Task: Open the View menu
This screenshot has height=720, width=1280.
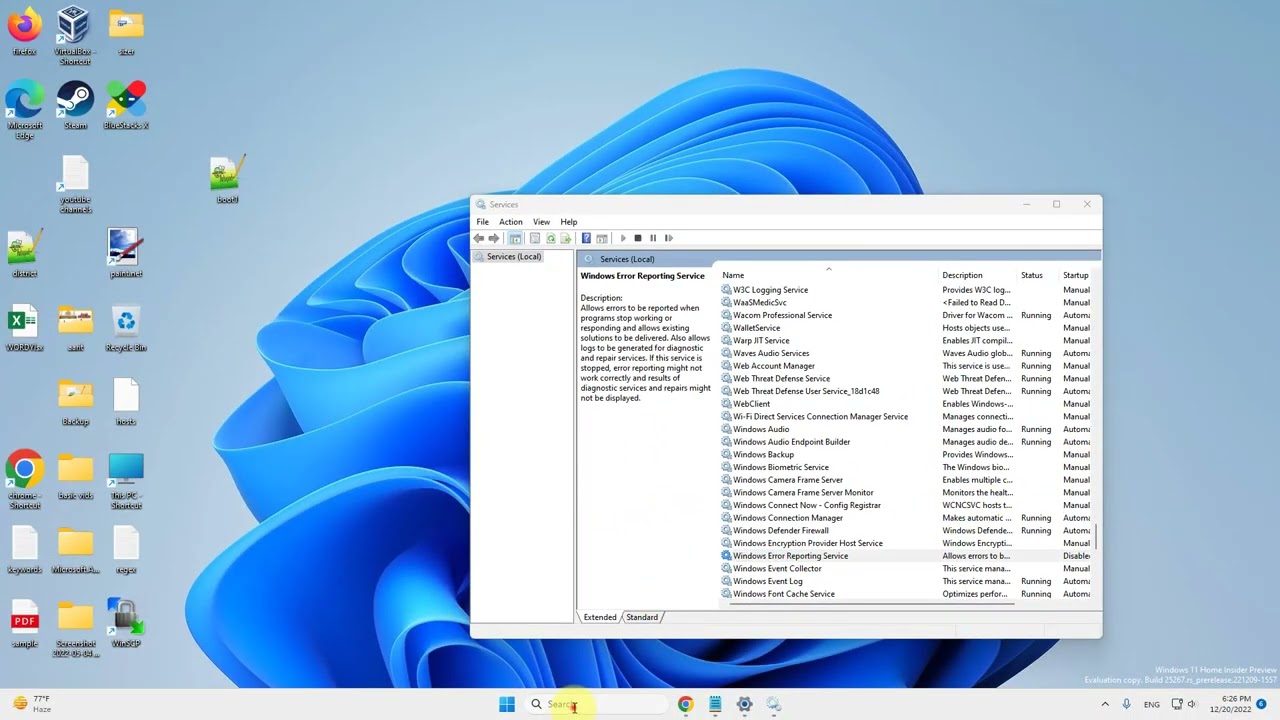Action: 541,222
